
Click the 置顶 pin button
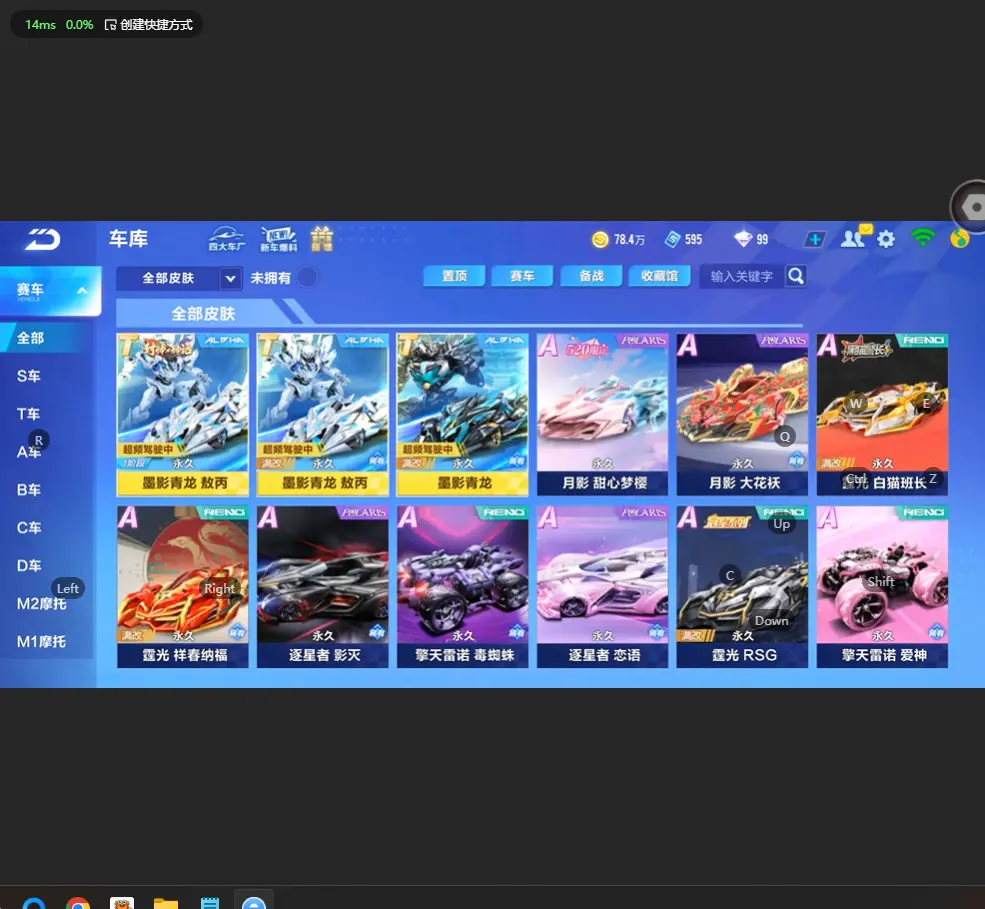click(x=454, y=276)
